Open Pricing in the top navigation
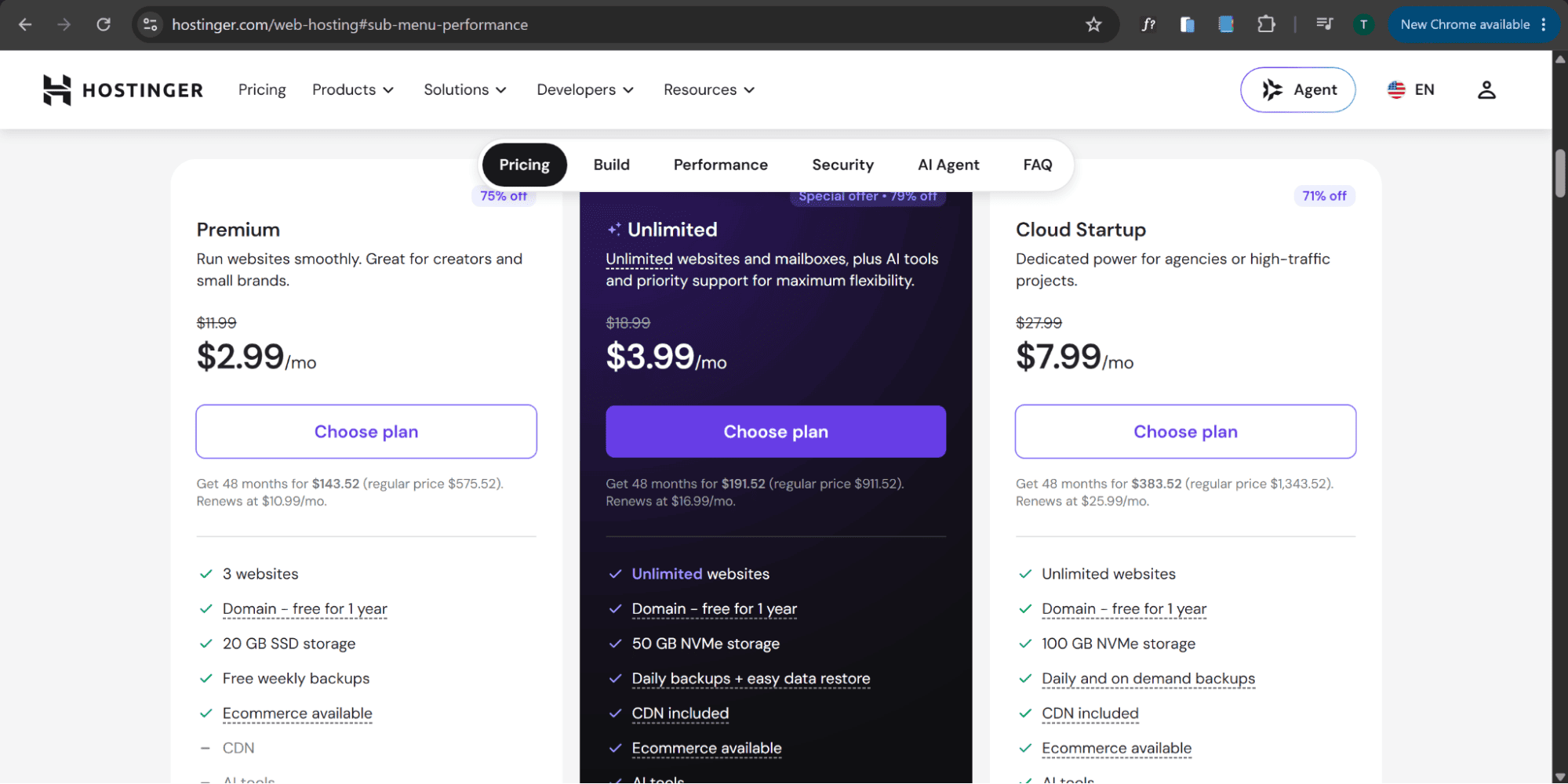The height and width of the screenshot is (784, 1568). (x=262, y=90)
